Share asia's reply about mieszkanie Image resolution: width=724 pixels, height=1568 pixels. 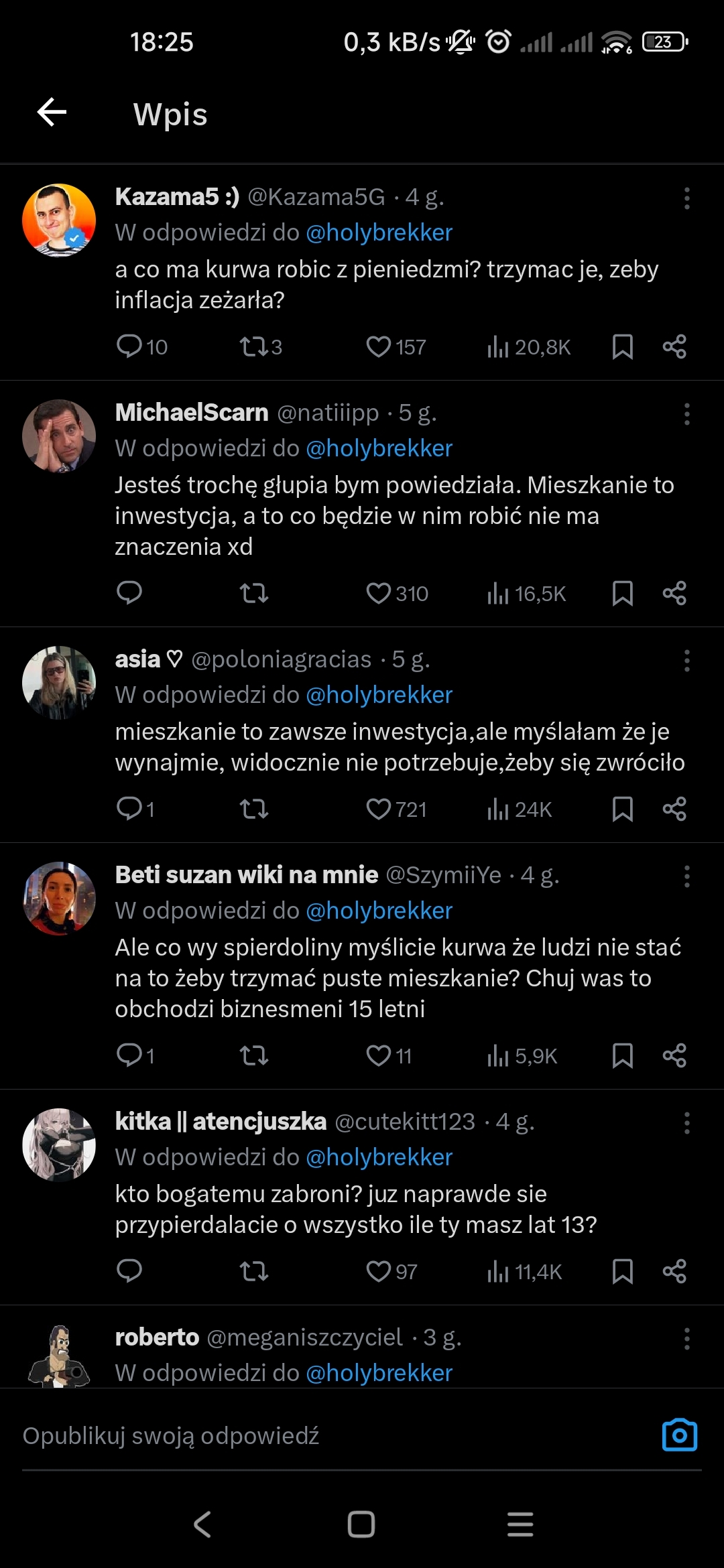674,809
